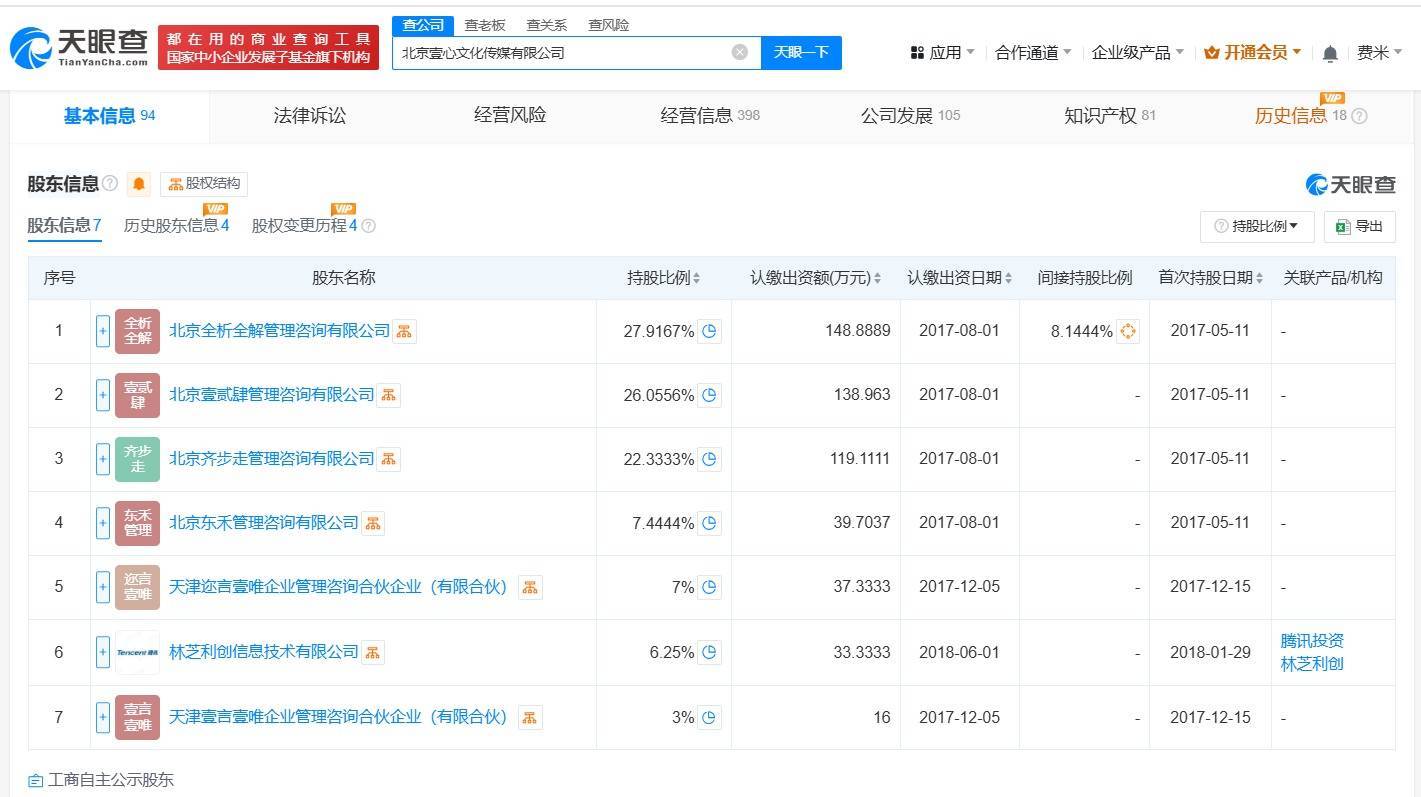The width and height of the screenshot is (1421, 797).
Task: Expand row 6 林芝利创 with plus button
Action: (103, 652)
